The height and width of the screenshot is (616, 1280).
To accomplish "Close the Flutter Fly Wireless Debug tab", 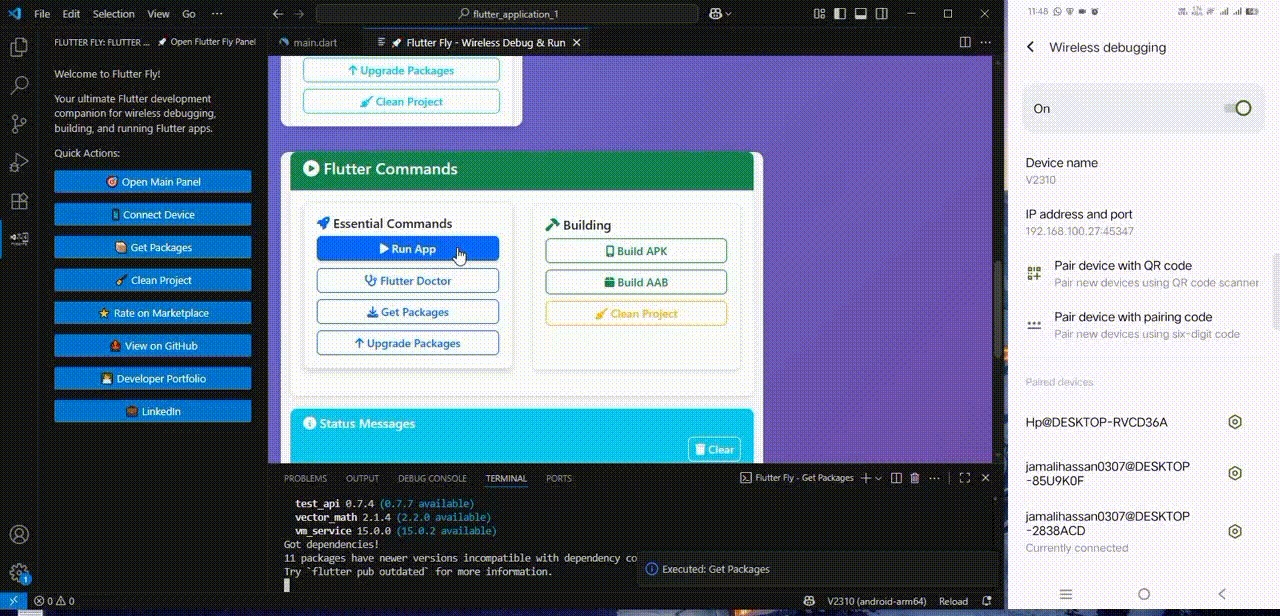I will tap(576, 43).
